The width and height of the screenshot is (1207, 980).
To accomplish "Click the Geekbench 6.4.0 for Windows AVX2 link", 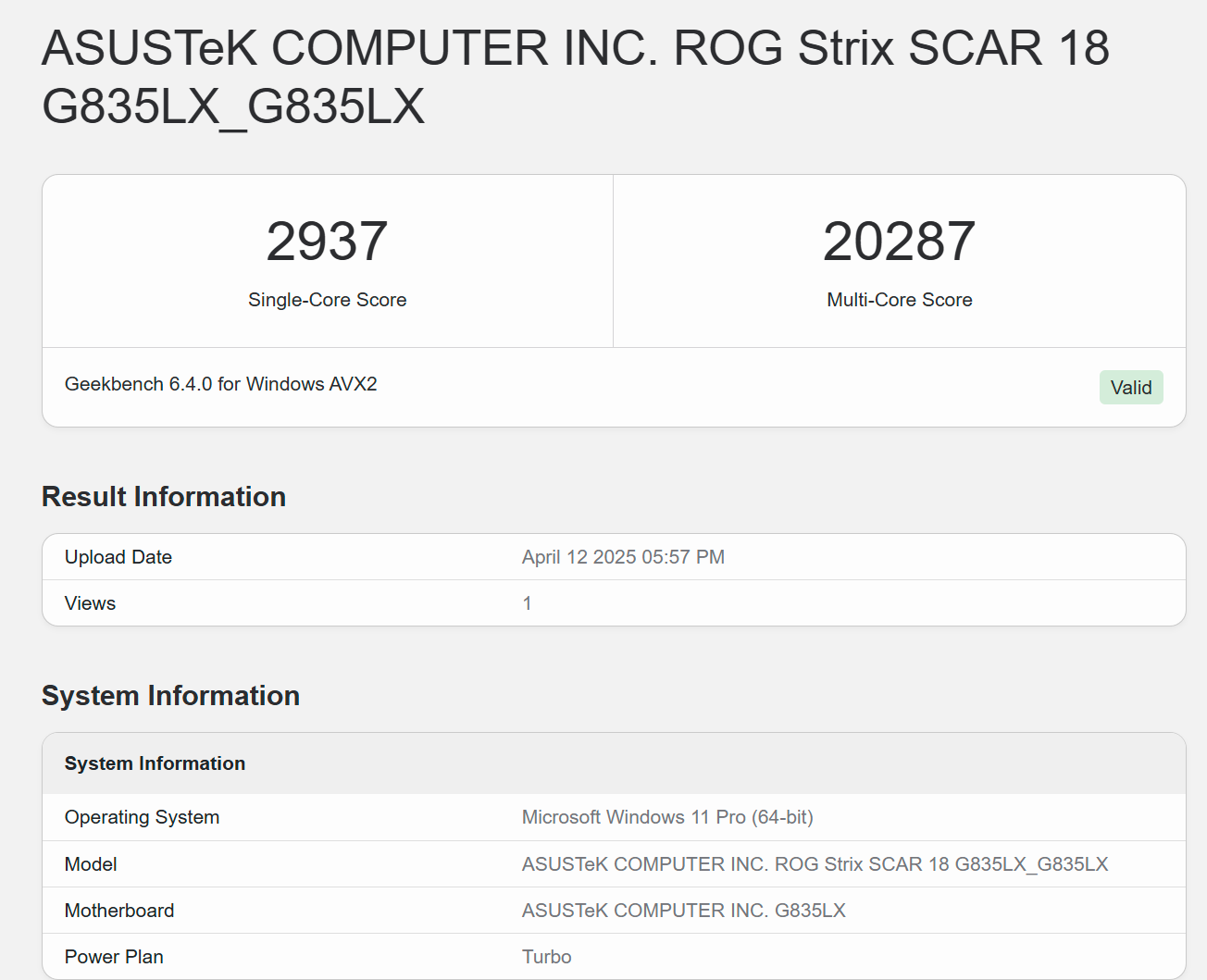I will coord(220,384).
